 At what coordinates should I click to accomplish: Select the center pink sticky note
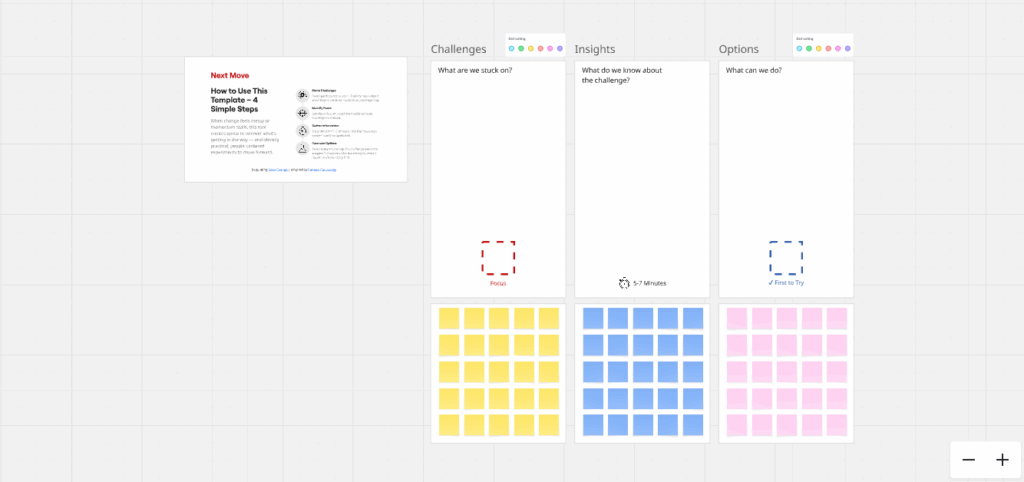coord(787,372)
